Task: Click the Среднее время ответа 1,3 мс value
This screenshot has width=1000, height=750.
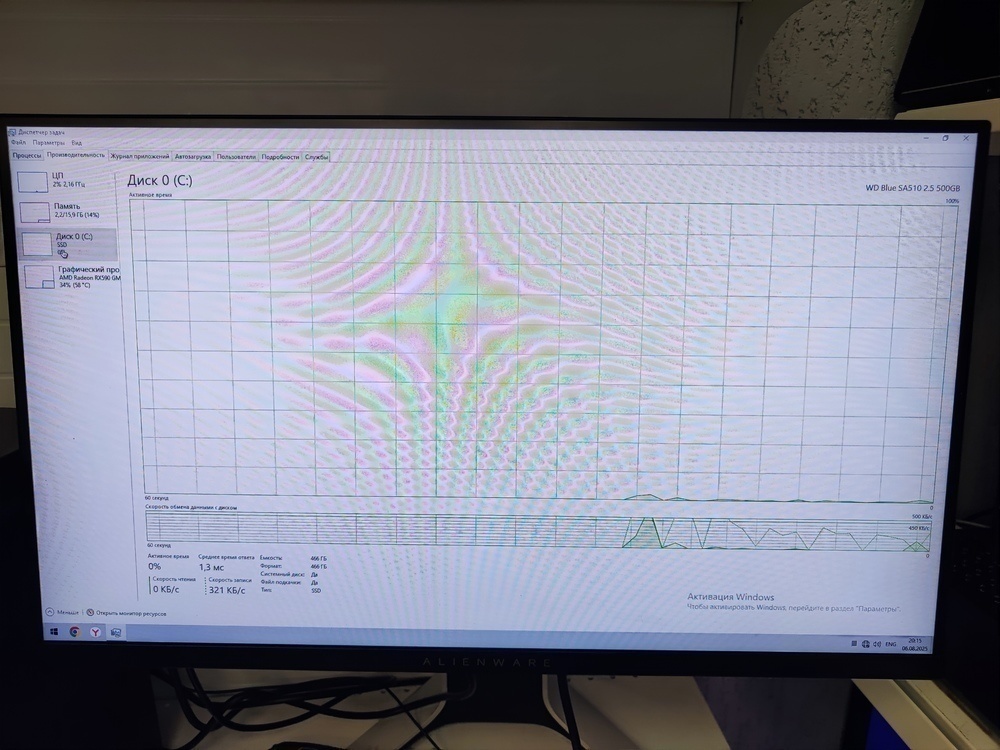Action: [211, 567]
